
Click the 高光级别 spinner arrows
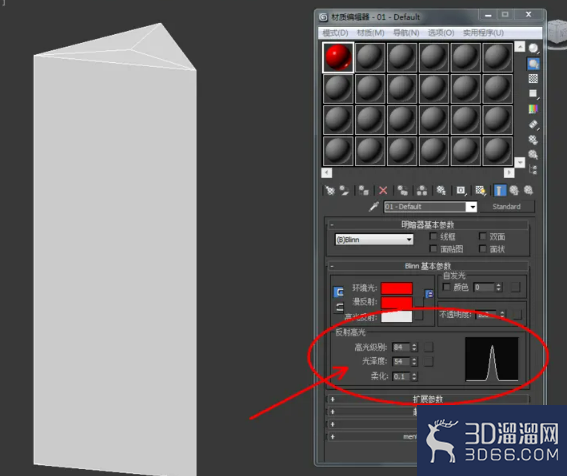click(414, 347)
